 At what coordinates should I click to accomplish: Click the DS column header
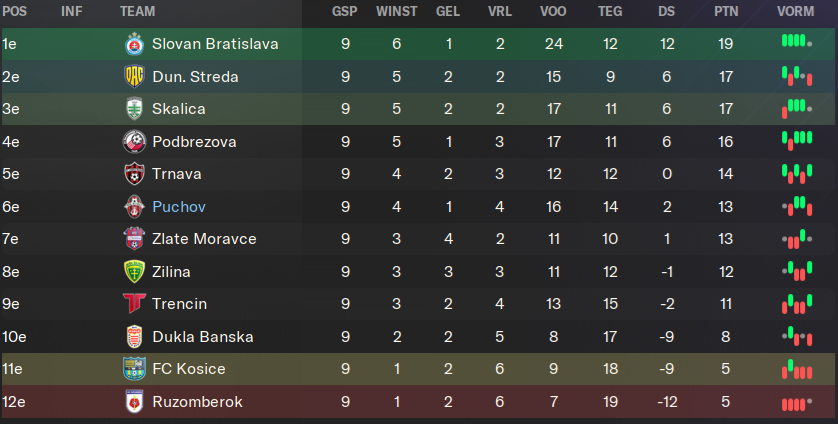(666, 11)
